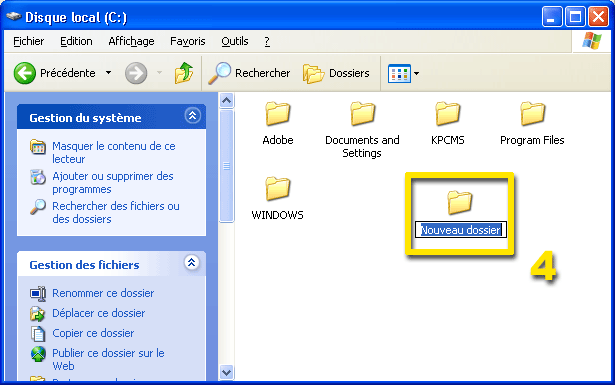Go up one folder level with up-arrow icon

pyautogui.click(x=184, y=73)
